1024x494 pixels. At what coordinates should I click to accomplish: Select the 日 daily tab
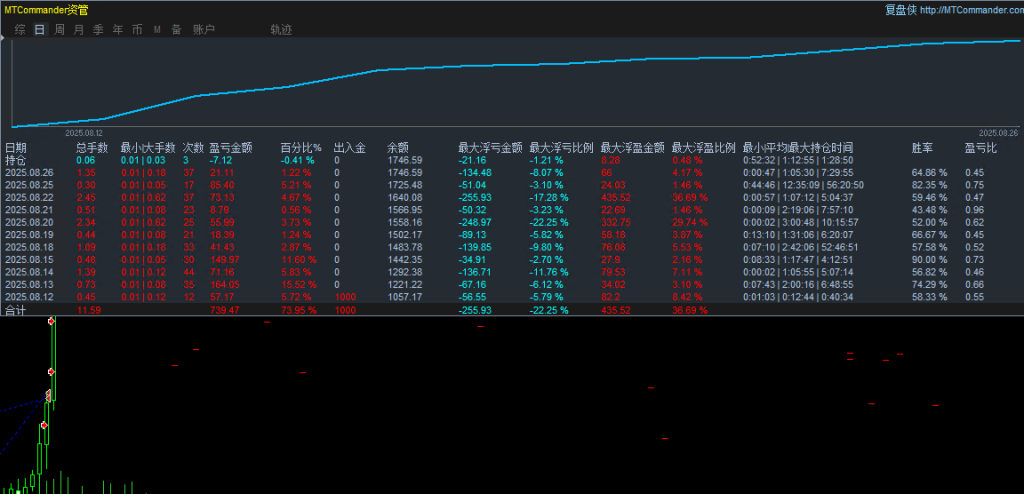[x=40, y=30]
